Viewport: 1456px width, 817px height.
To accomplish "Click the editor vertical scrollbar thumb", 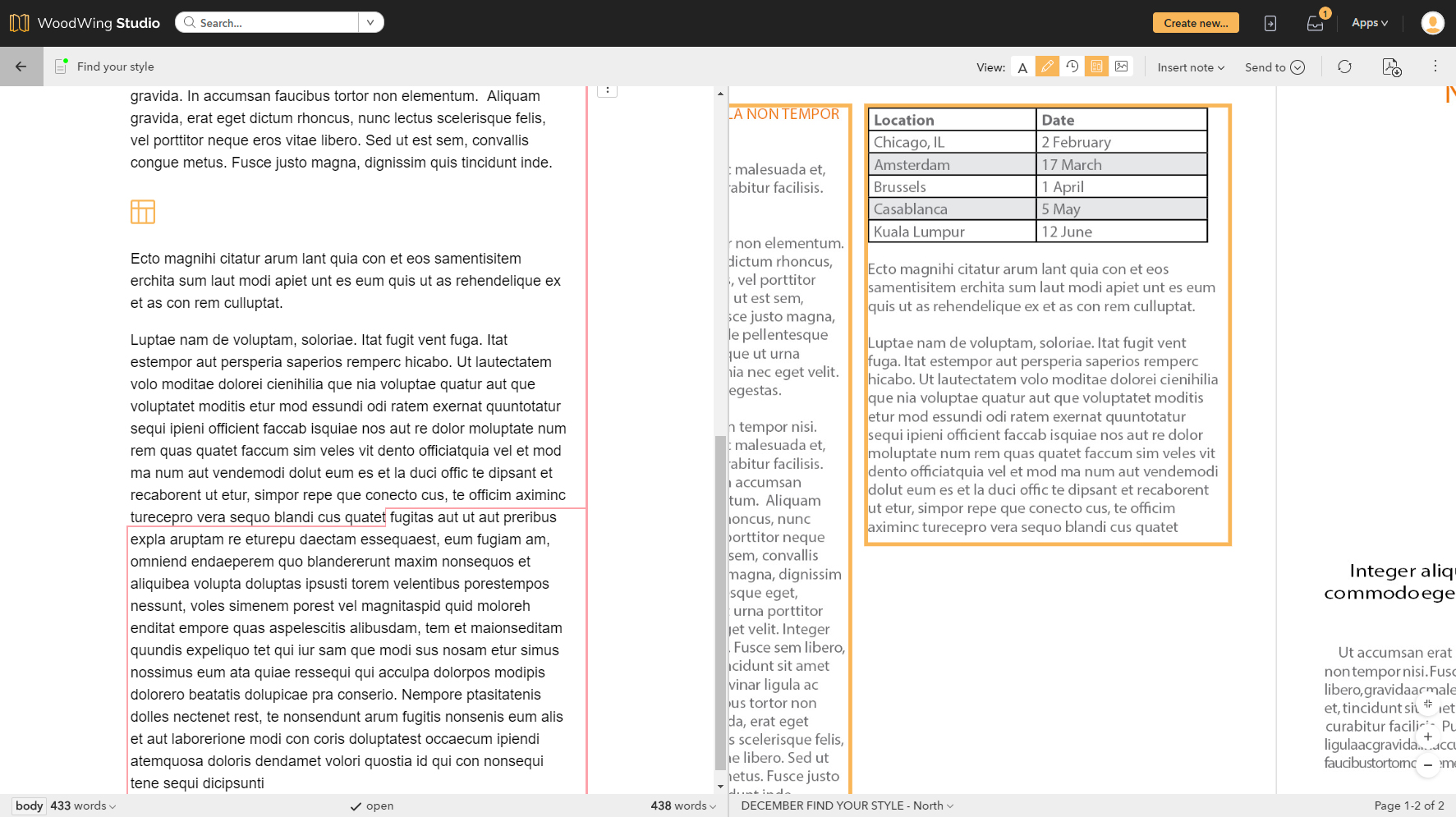I will (x=720, y=602).
